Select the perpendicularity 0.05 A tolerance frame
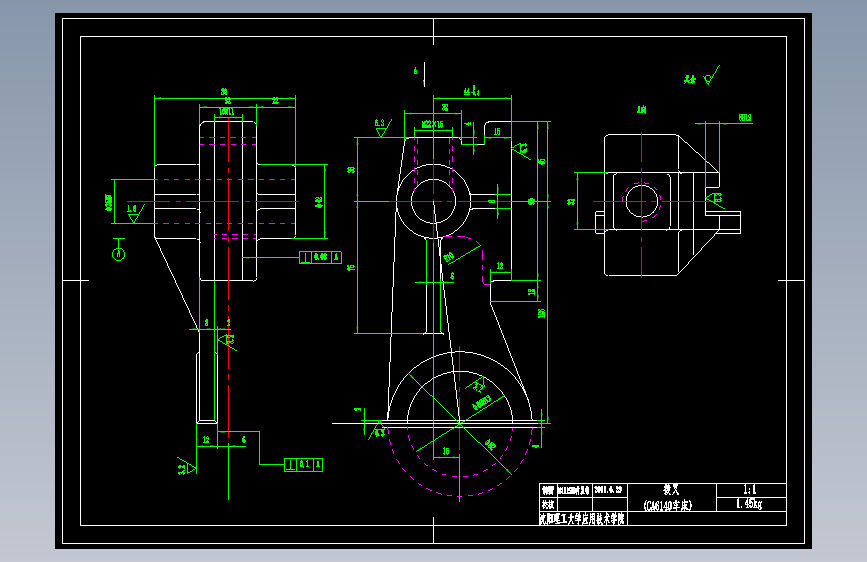 tap(320, 257)
